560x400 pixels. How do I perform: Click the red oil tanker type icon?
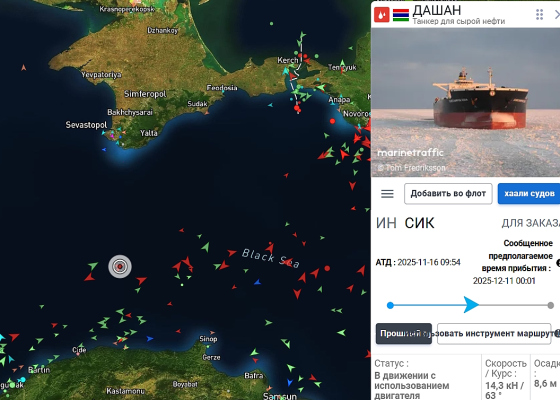pos(381,15)
